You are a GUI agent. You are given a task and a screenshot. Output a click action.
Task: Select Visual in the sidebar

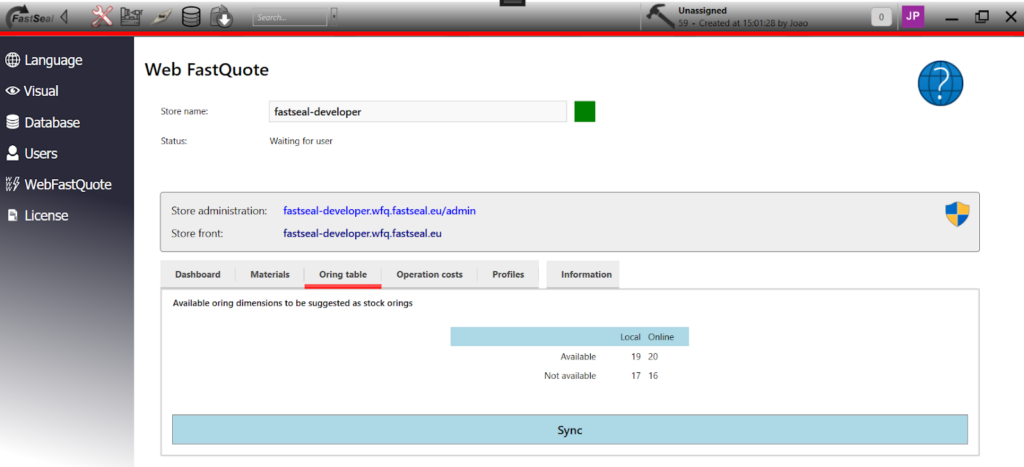(41, 91)
